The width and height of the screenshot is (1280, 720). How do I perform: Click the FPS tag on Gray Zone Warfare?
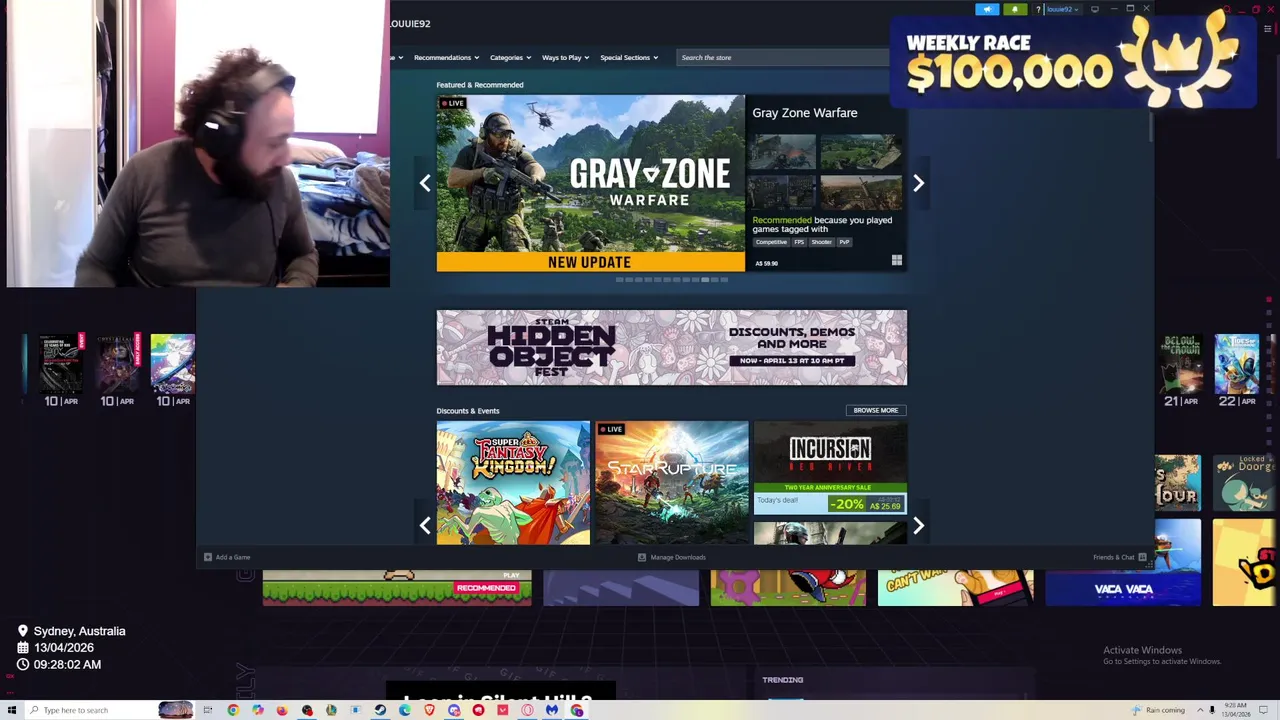click(799, 242)
